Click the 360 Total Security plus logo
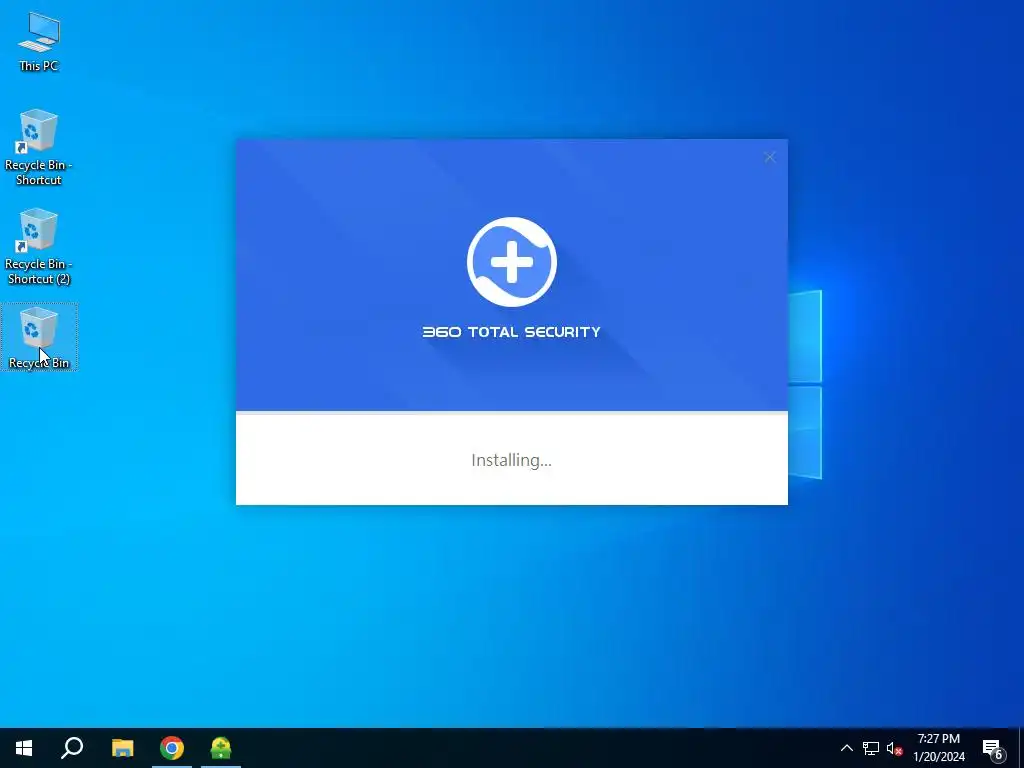 pyautogui.click(x=512, y=262)
